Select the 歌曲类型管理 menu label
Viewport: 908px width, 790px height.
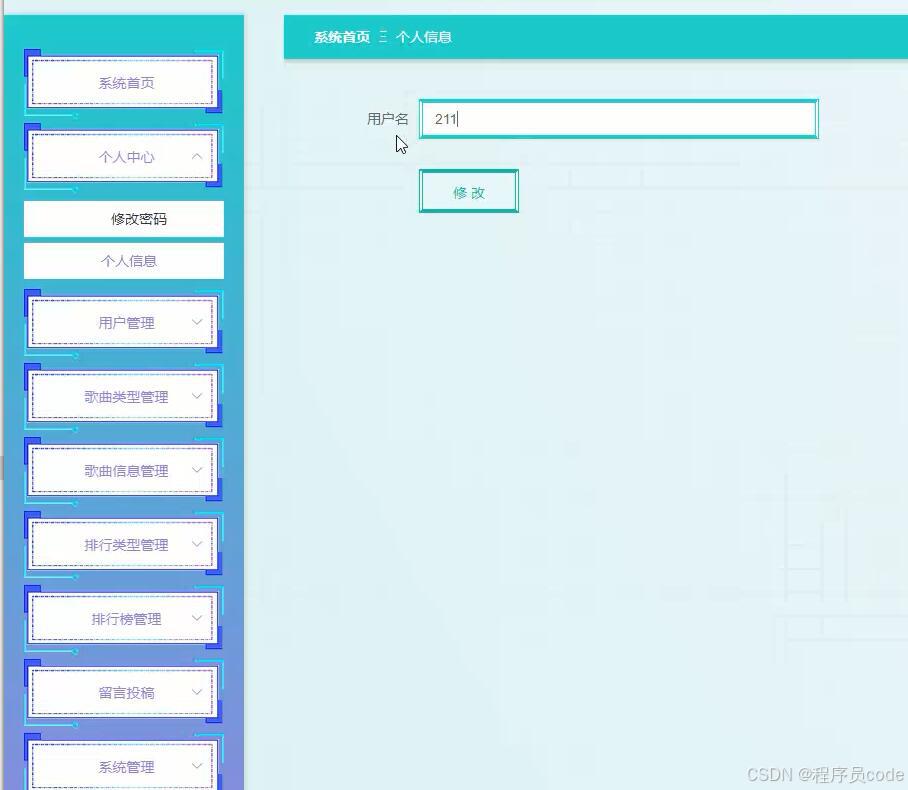[126, 397]
